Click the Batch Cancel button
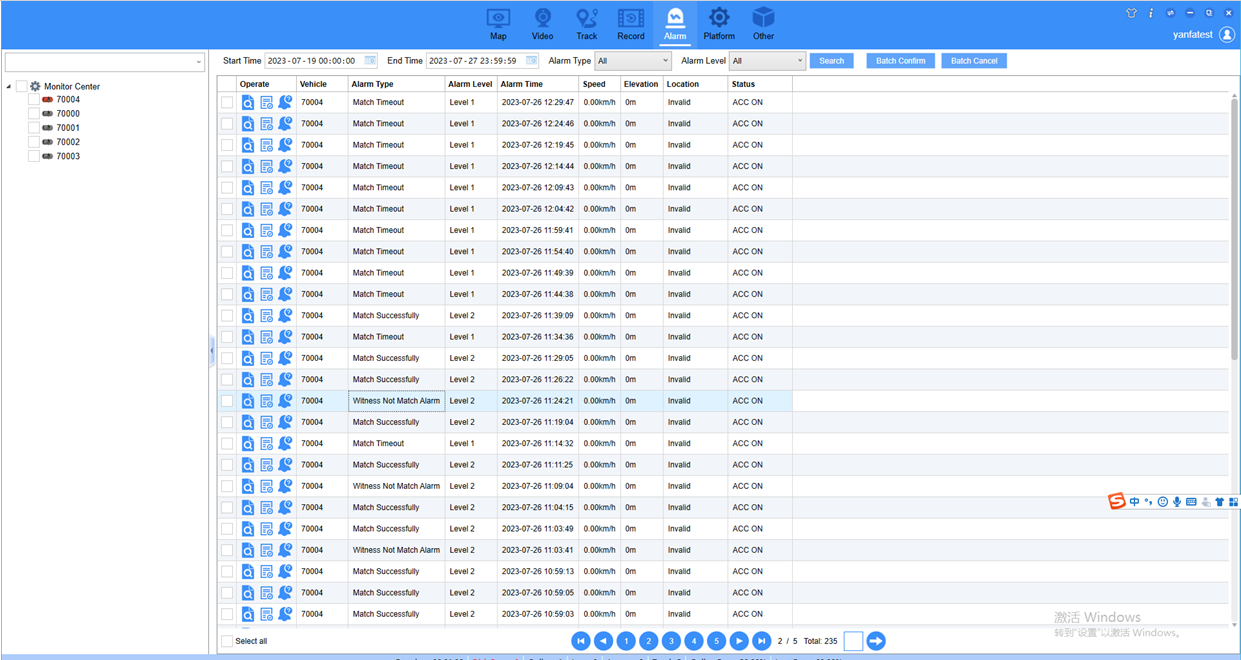Viewport: 1241px width, 660px height. (974, 61)
